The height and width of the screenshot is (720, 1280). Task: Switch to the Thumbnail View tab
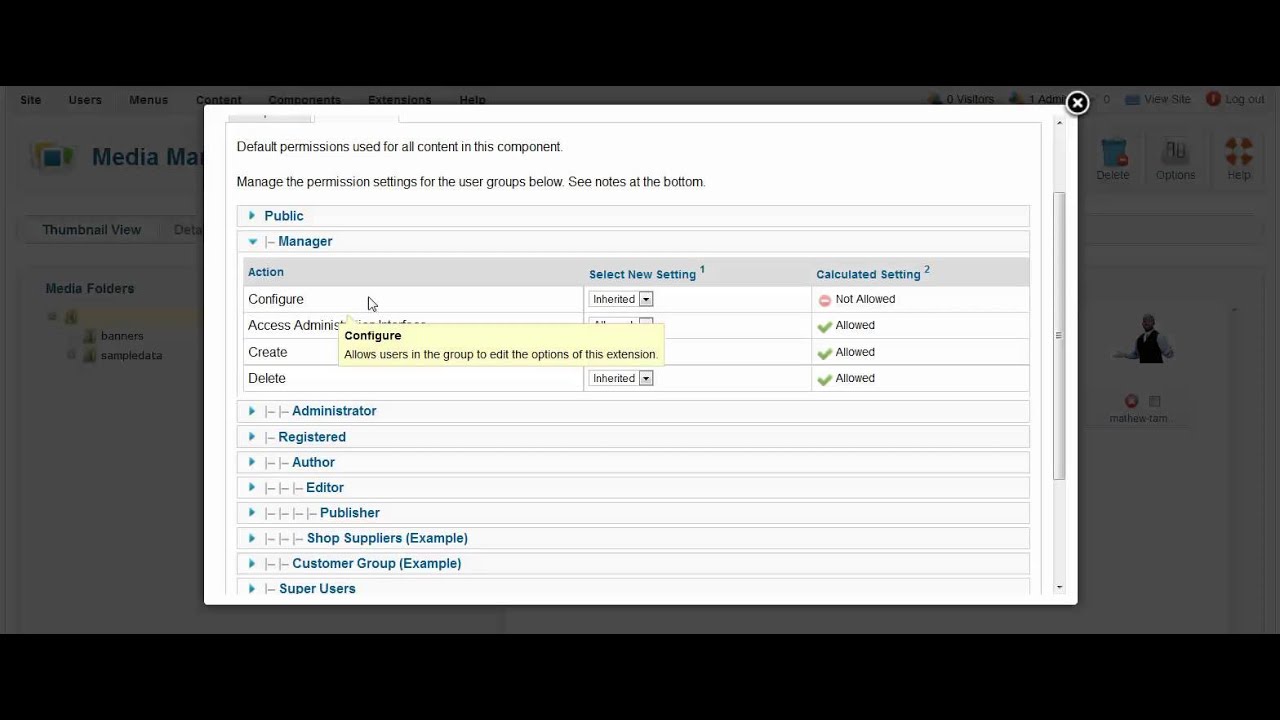pos(91,230)
